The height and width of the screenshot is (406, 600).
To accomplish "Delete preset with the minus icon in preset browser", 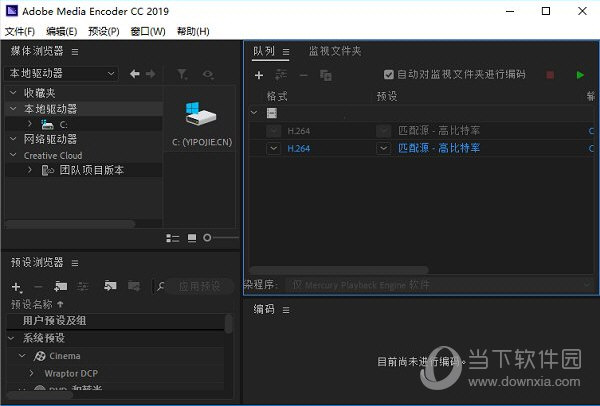I will pyautogui.click(x=38, y=287).
